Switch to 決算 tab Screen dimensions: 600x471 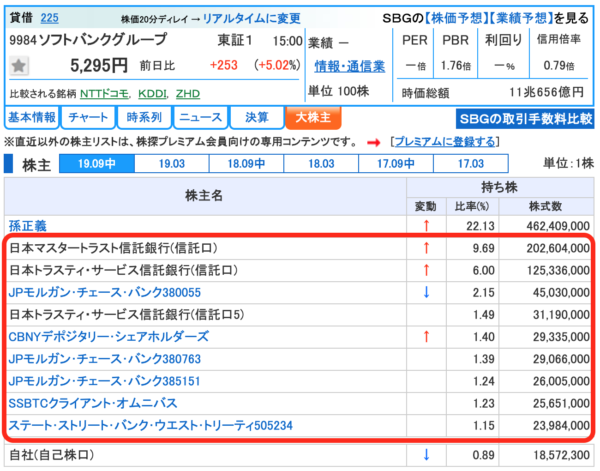[257, 117]
